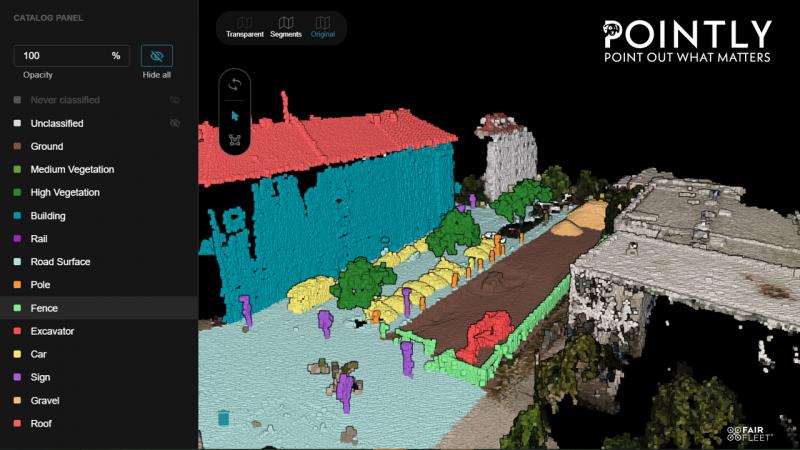Image resolution: width=800 pixels, height=450 pixels.
Task: Switch to Transparent view mode
Action: point(245,27)
